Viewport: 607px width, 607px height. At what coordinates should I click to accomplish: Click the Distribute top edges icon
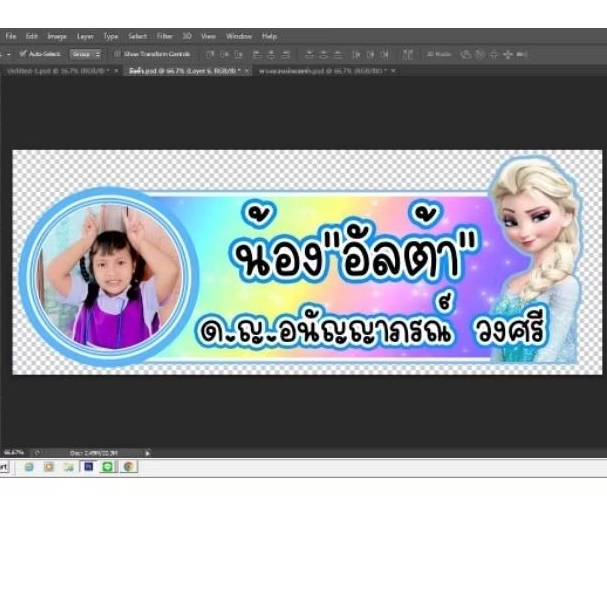pyautogui.click(x=309, y=55)
